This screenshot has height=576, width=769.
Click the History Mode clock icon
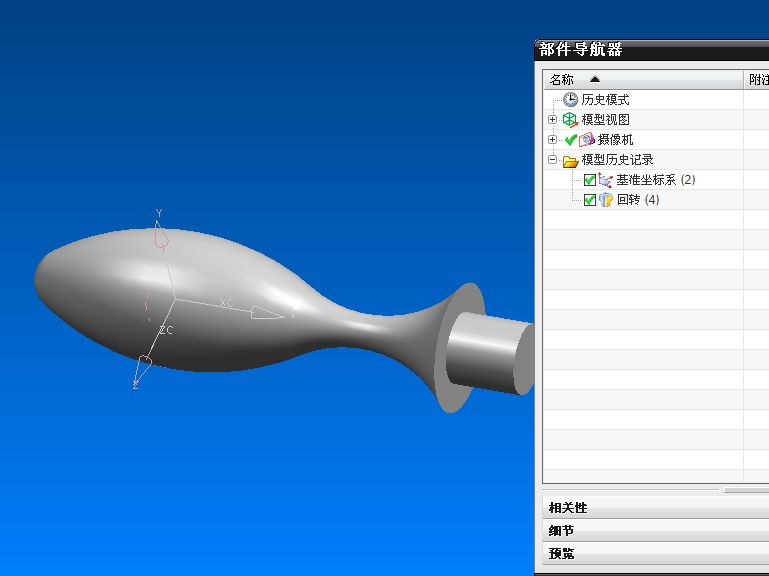click(x=570, y=100)
